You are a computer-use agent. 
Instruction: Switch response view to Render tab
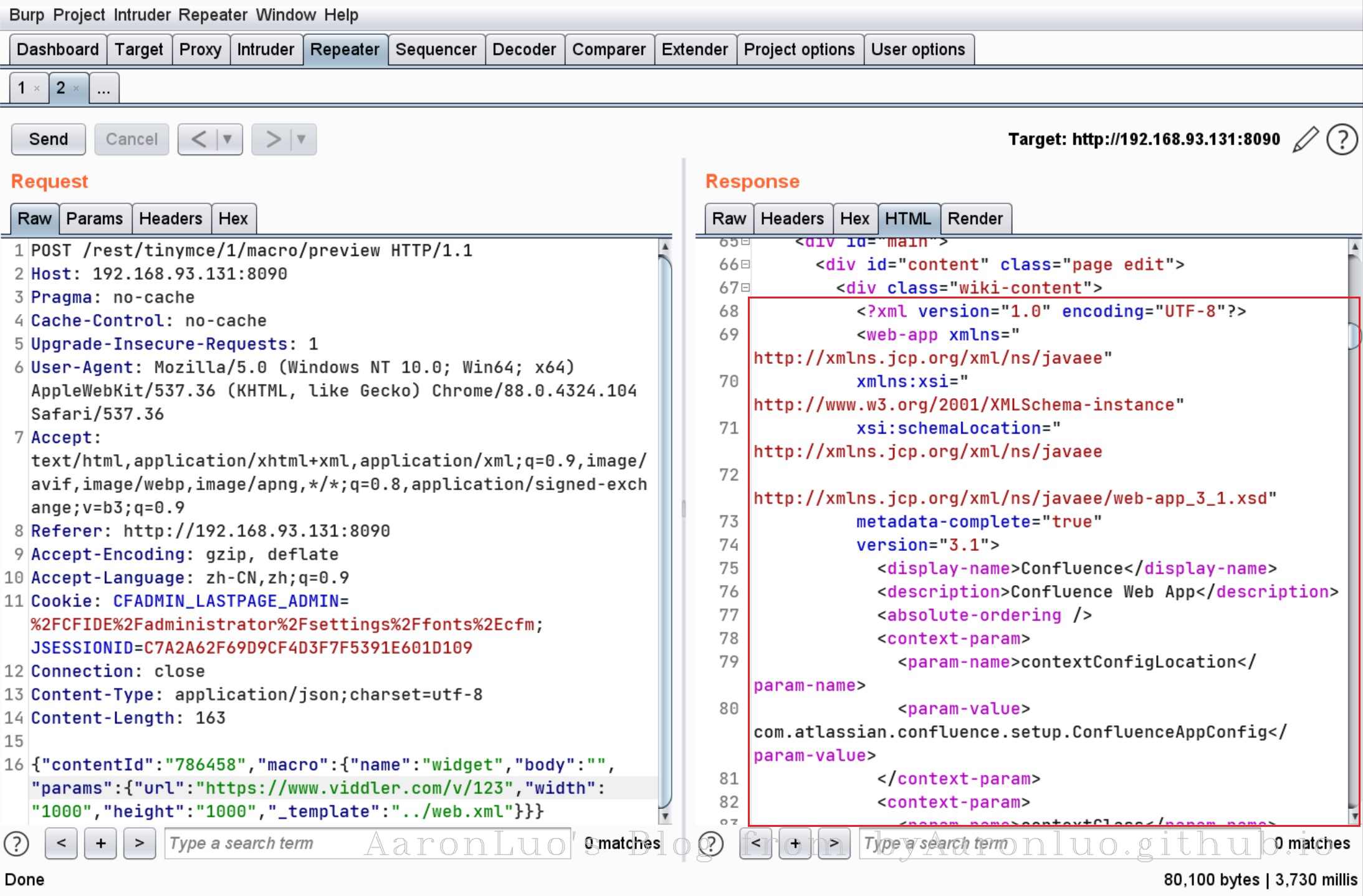(x=975, y=219)
